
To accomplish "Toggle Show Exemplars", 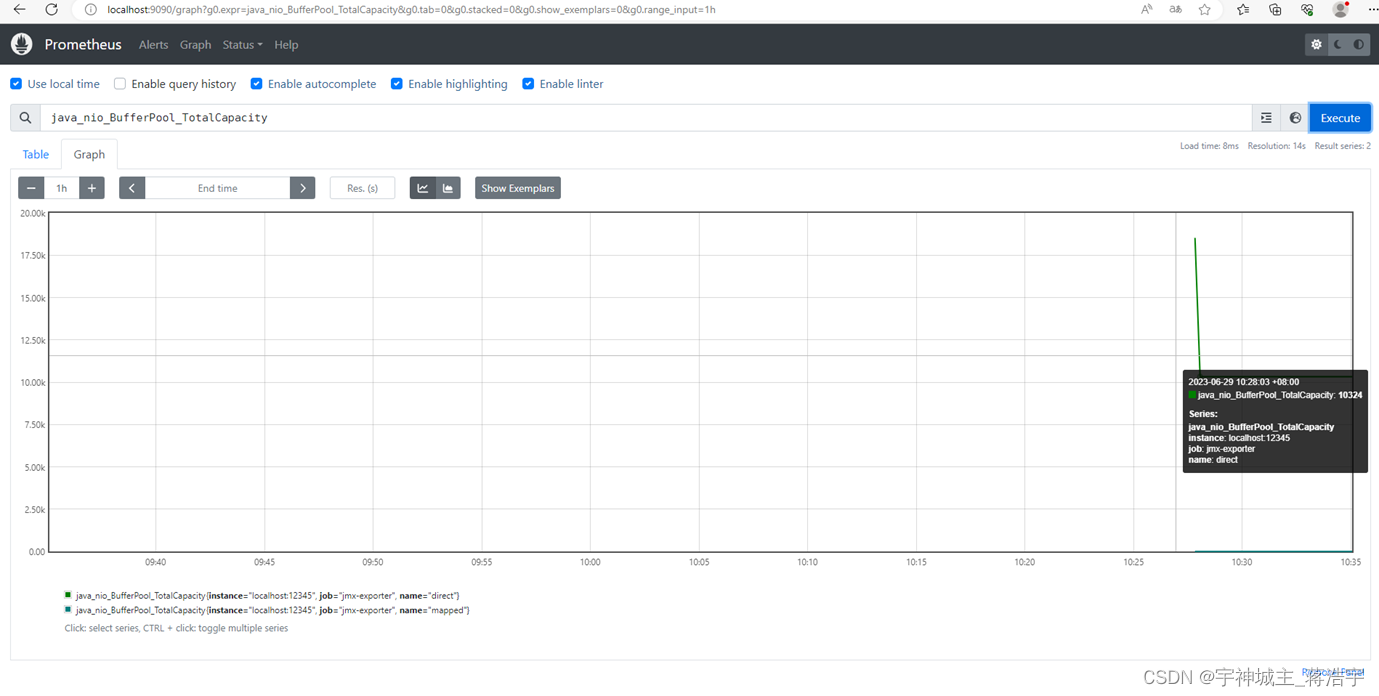I will tap(517, 187).
